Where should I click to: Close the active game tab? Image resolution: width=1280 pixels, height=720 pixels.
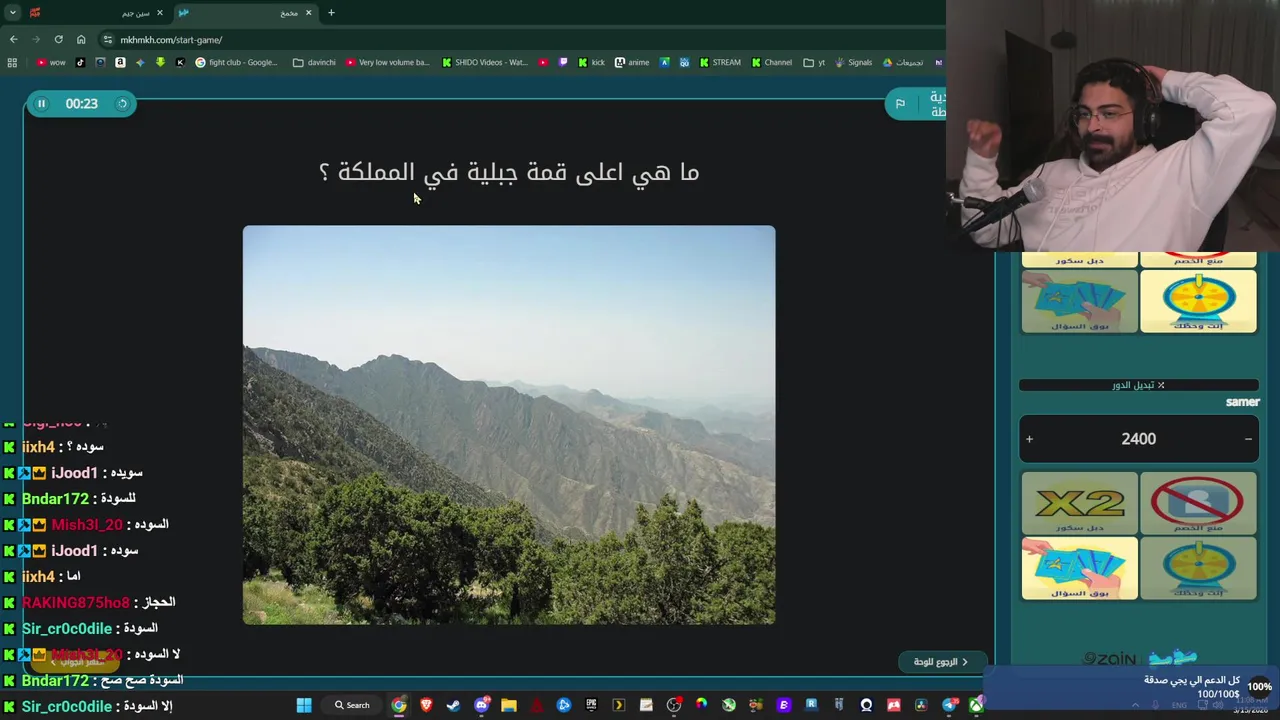pyautogui.click(x=308, y=13)
